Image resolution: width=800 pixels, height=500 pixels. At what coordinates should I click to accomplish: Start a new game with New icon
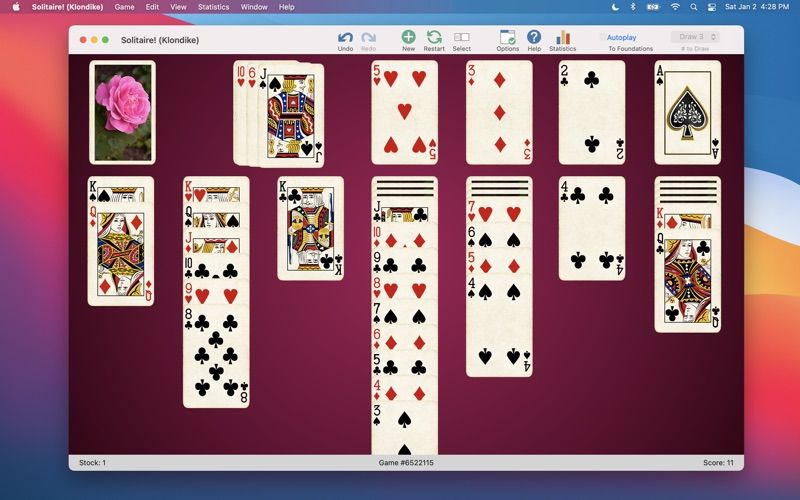pos(408,38)
